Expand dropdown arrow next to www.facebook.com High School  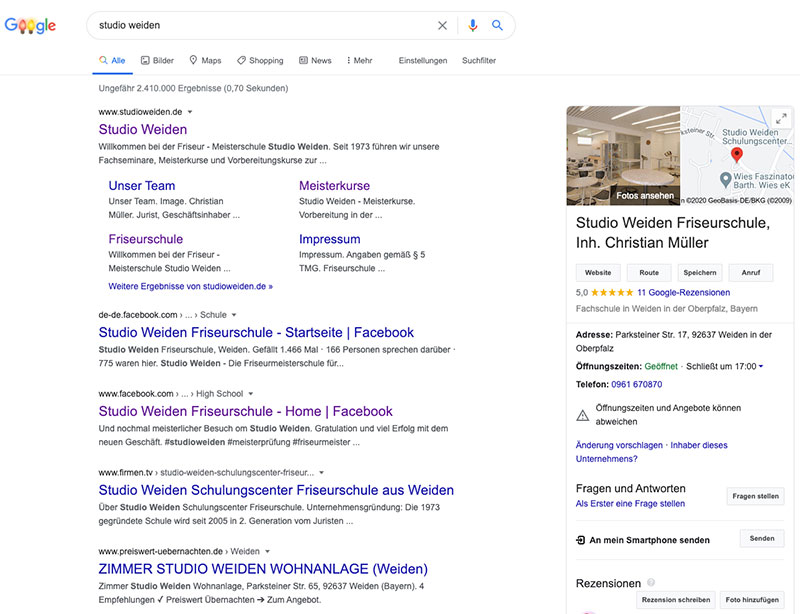[x=251, y=394]
